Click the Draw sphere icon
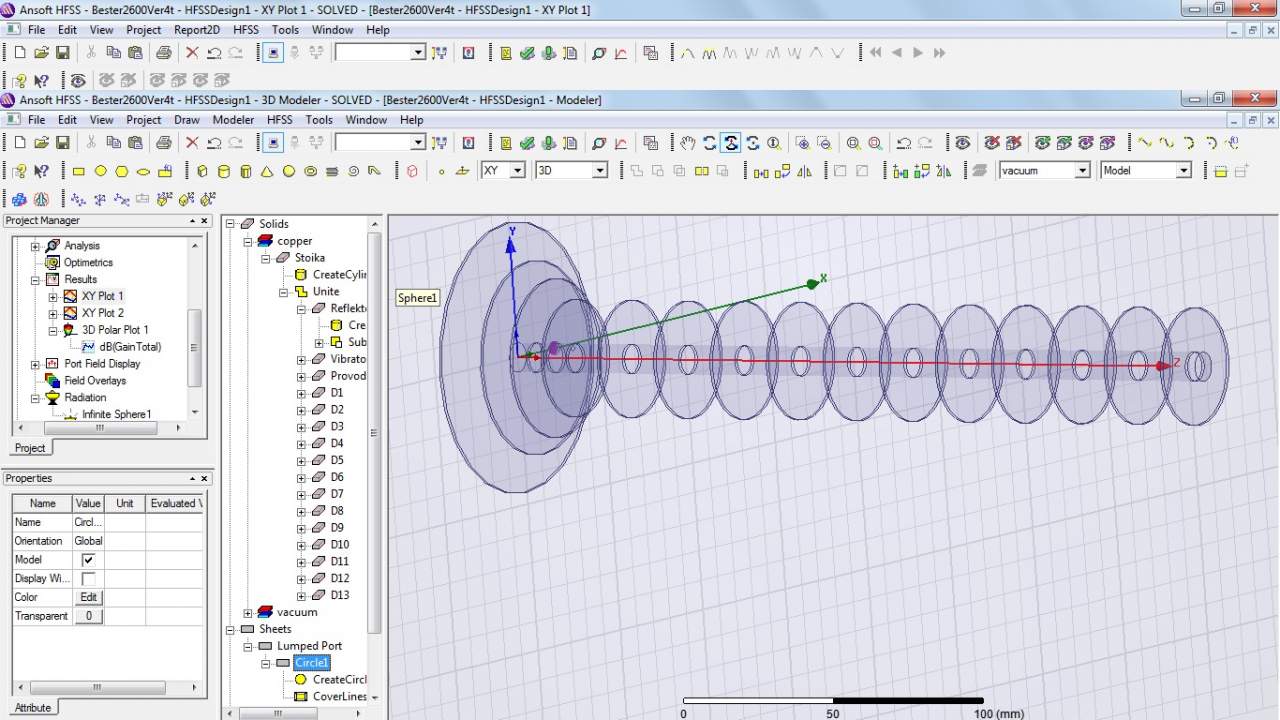This screenshot has width=1280, height=720. [289, 171]
